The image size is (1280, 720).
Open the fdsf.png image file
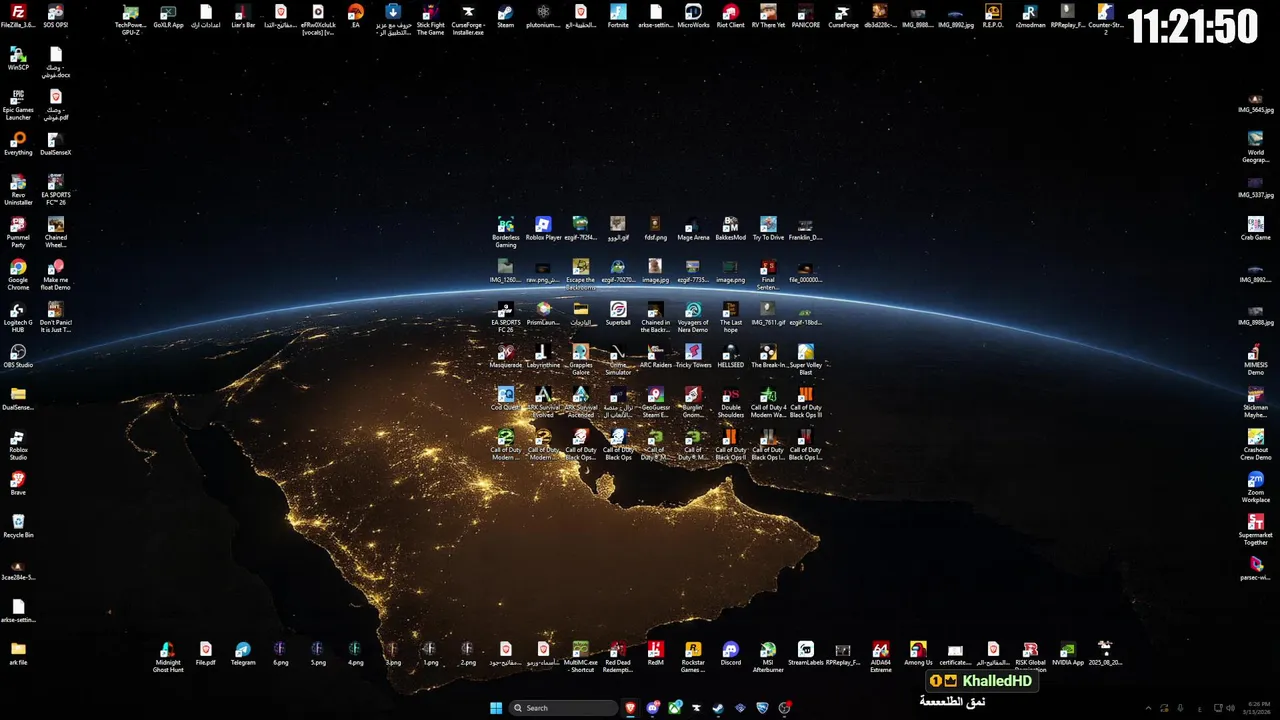point(656,229)
